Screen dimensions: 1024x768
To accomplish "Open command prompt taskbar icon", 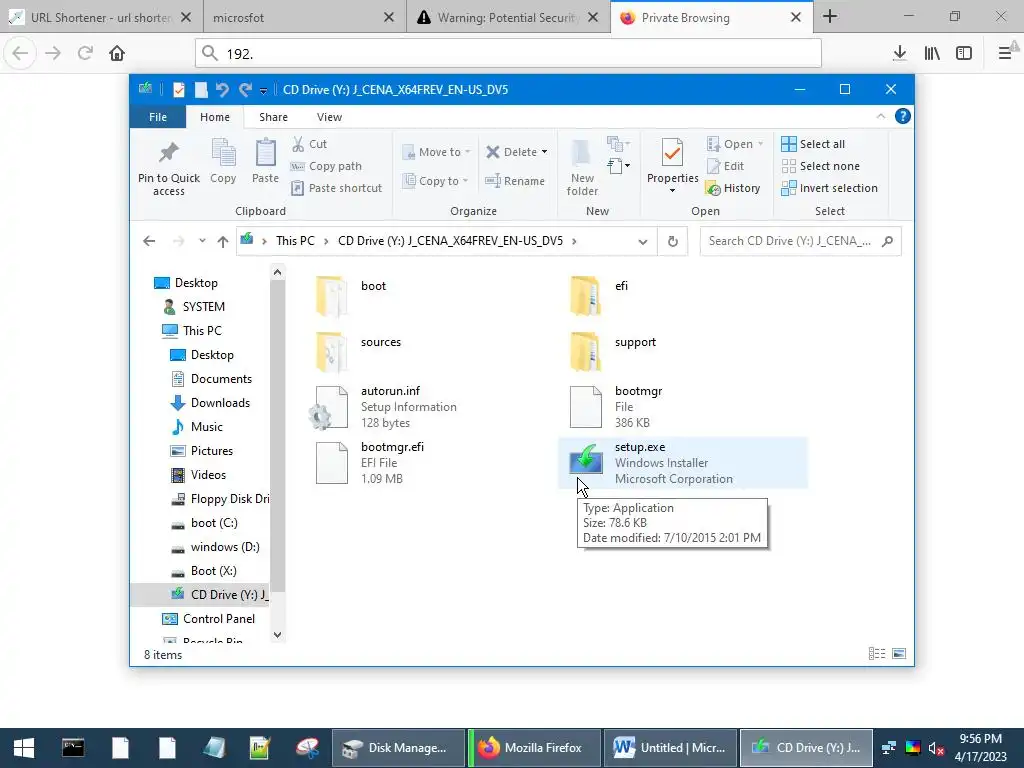I will (x=73, y=748).
